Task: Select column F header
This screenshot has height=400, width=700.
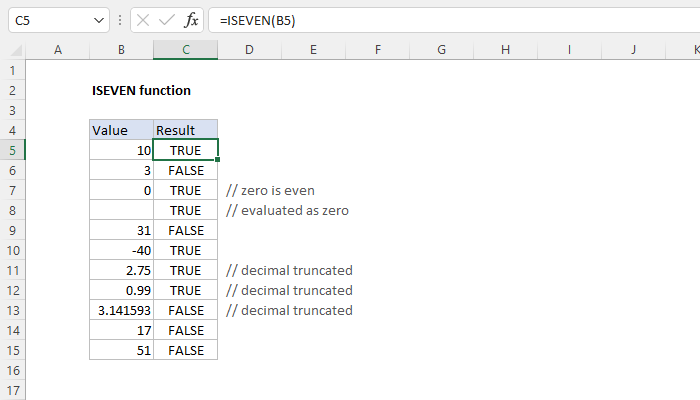Action: 378,50
